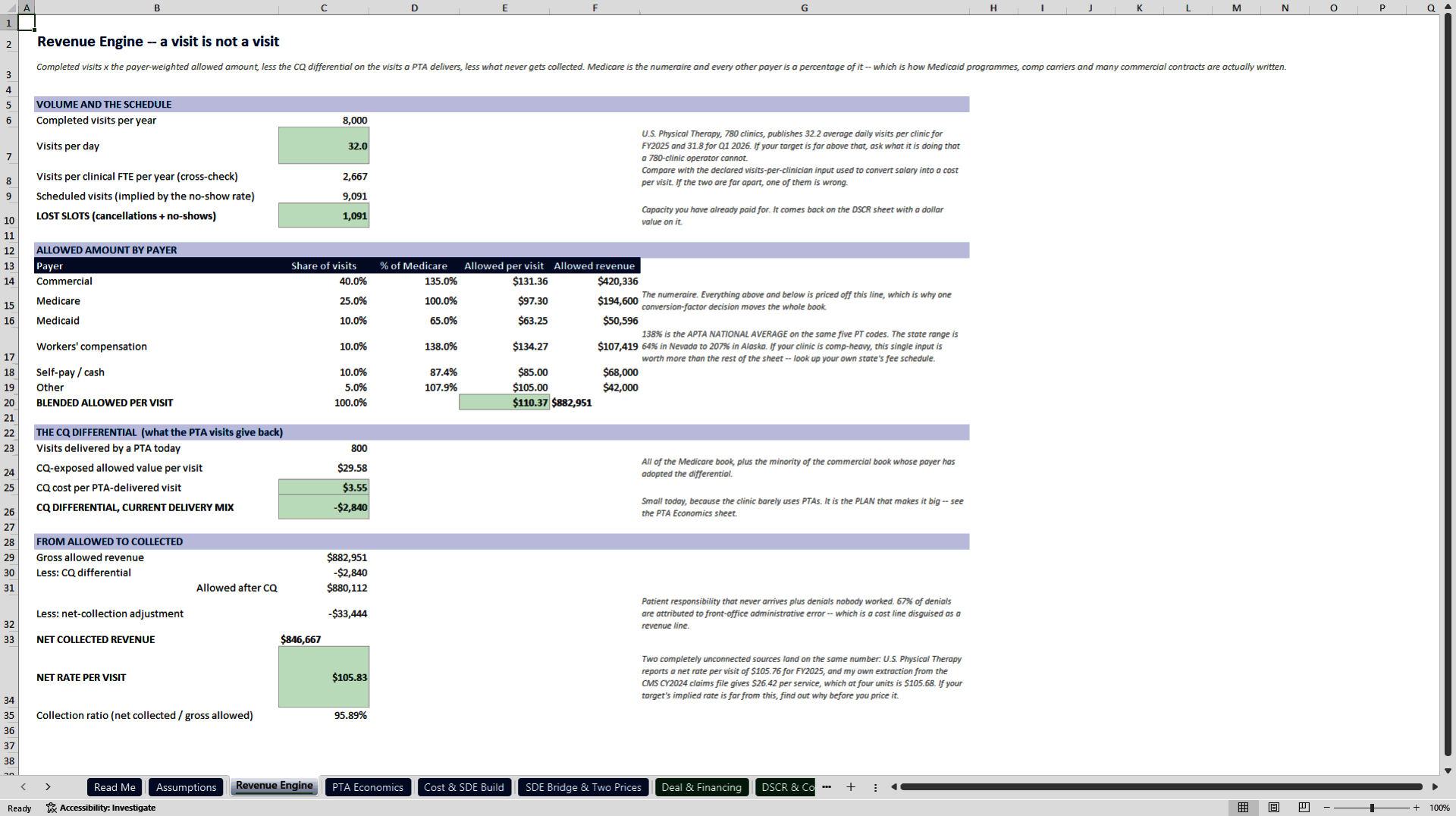The height and width of the screenshot is (816, 1456).
Task: Click the Select All corner triangle
Action: pos(9,8)
